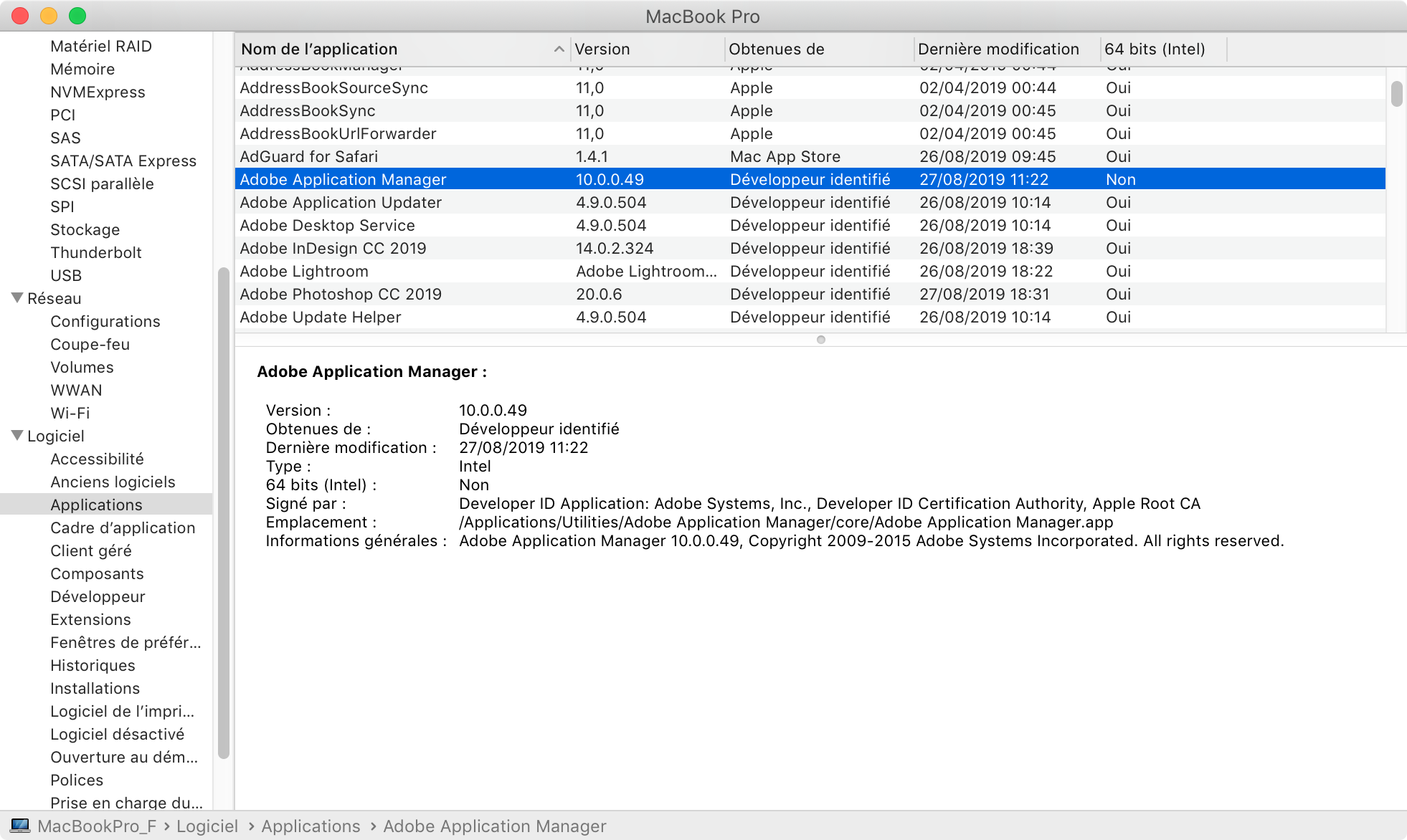
Task: Select Volumes under Réseau
Action: (82, 367)
